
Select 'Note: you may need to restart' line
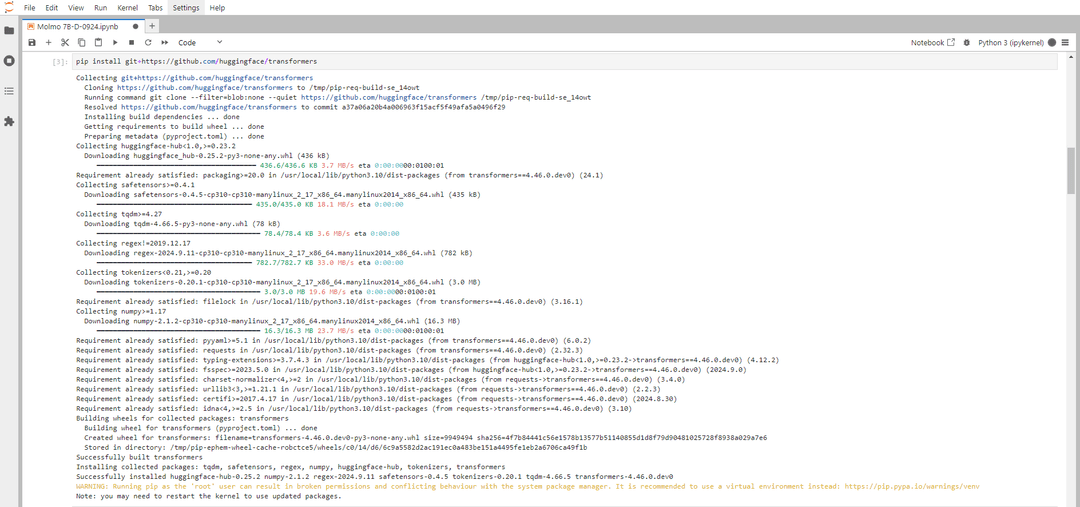click(208, 496)
